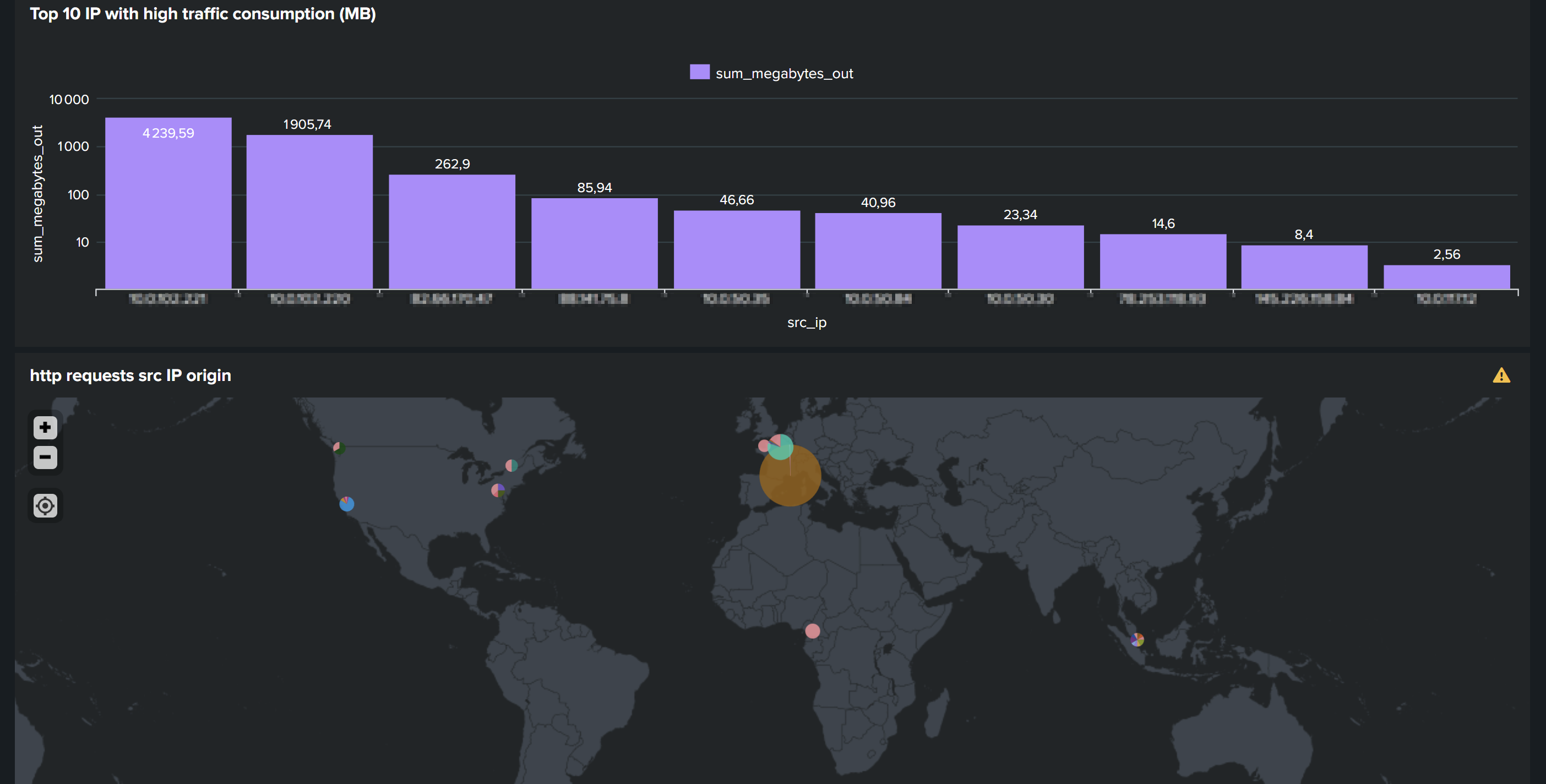Click the blue pie marker over California
The width and height of the screenshot is (1546, 784).
point(347,504)
